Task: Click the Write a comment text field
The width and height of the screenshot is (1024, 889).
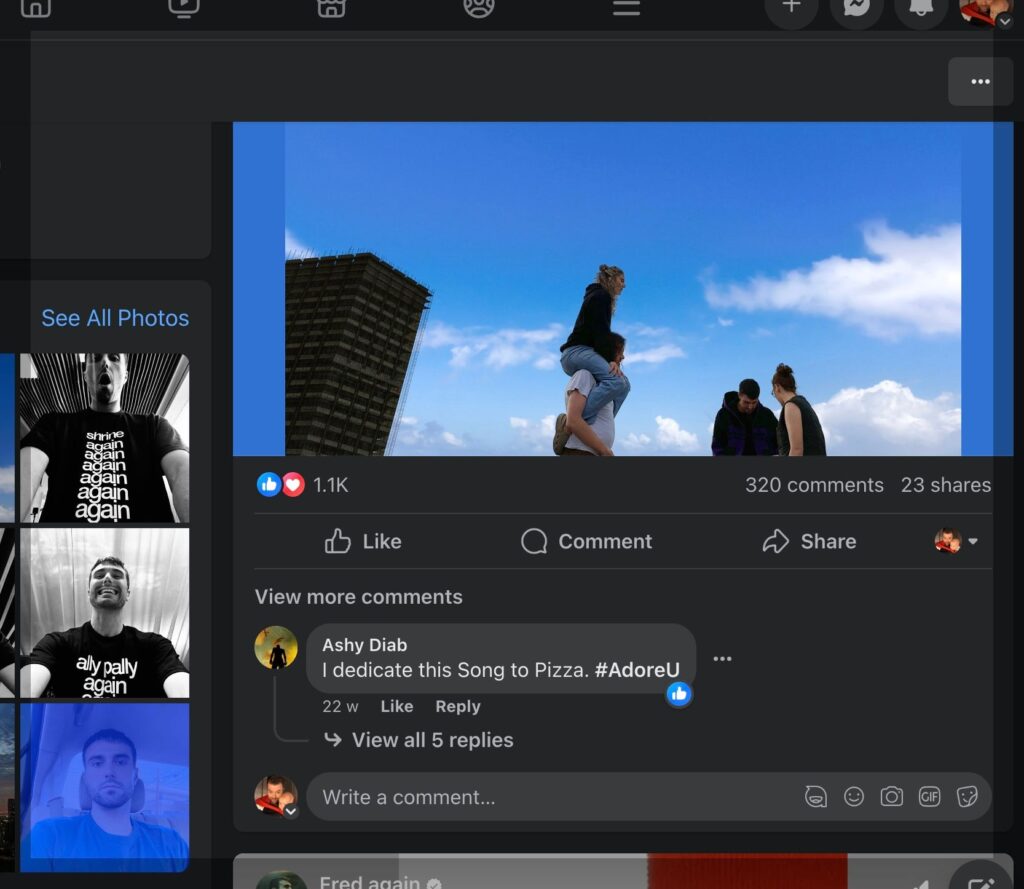Action: tap(550, 797)
